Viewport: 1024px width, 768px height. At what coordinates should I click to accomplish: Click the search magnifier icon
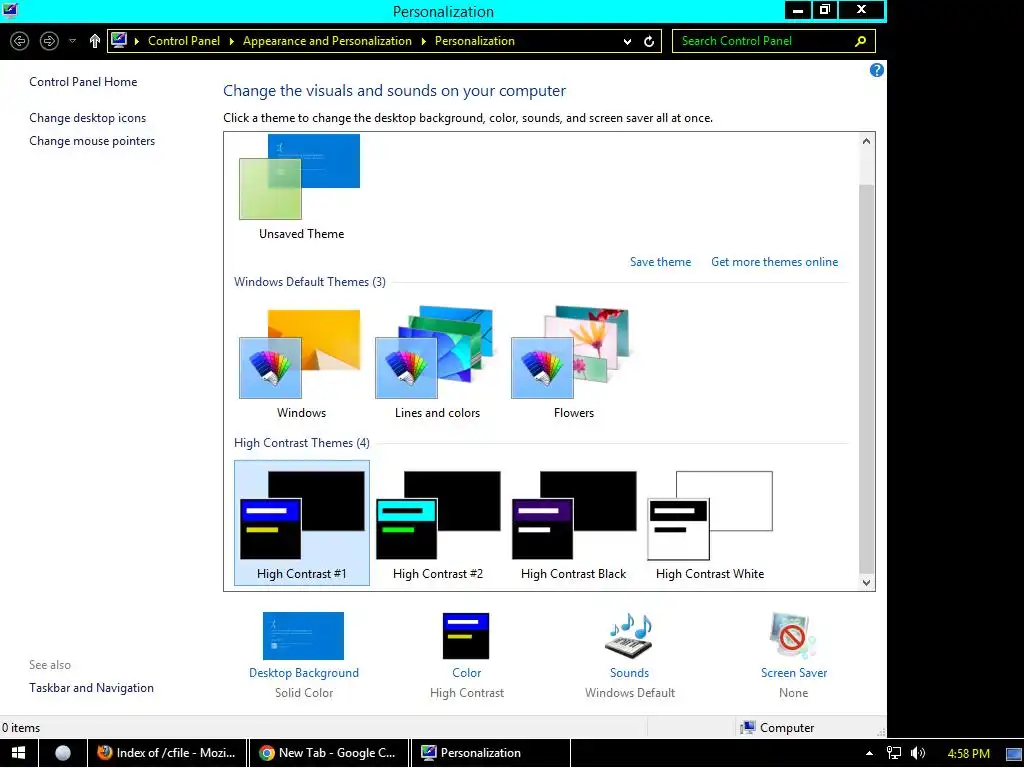pyautogui.click(x=861, y=41)
